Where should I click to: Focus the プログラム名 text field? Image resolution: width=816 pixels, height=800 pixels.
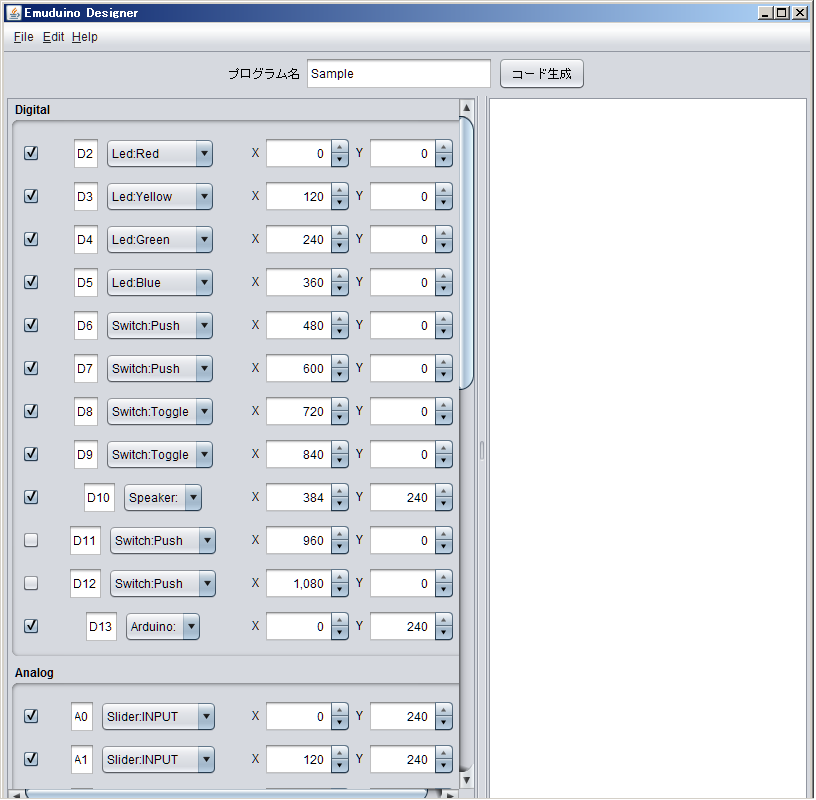399,74
